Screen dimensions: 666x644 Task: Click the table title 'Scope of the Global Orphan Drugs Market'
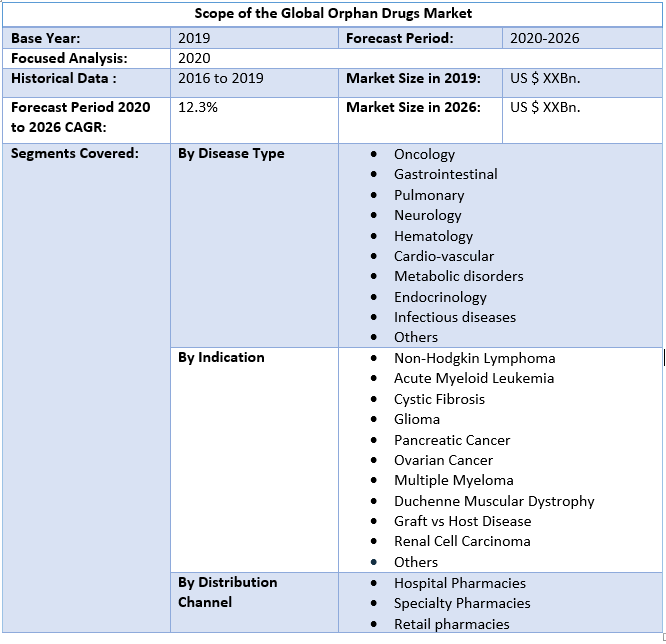coord(333,14)
